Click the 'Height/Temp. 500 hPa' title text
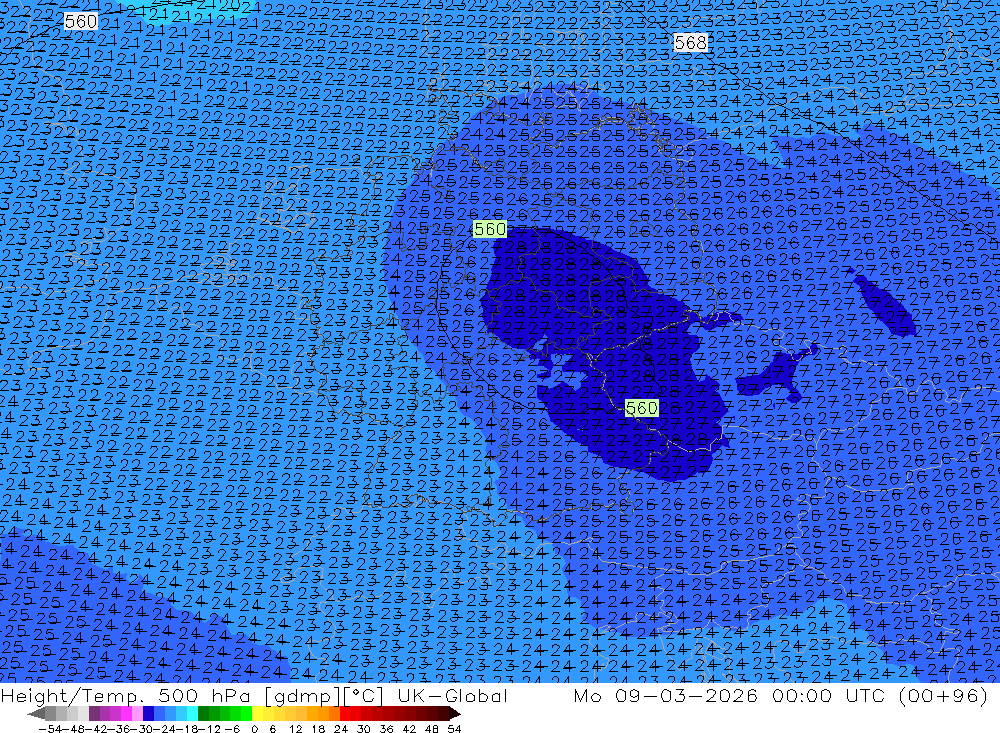The height and width of the screenshot is (733, 1000). 126,696
